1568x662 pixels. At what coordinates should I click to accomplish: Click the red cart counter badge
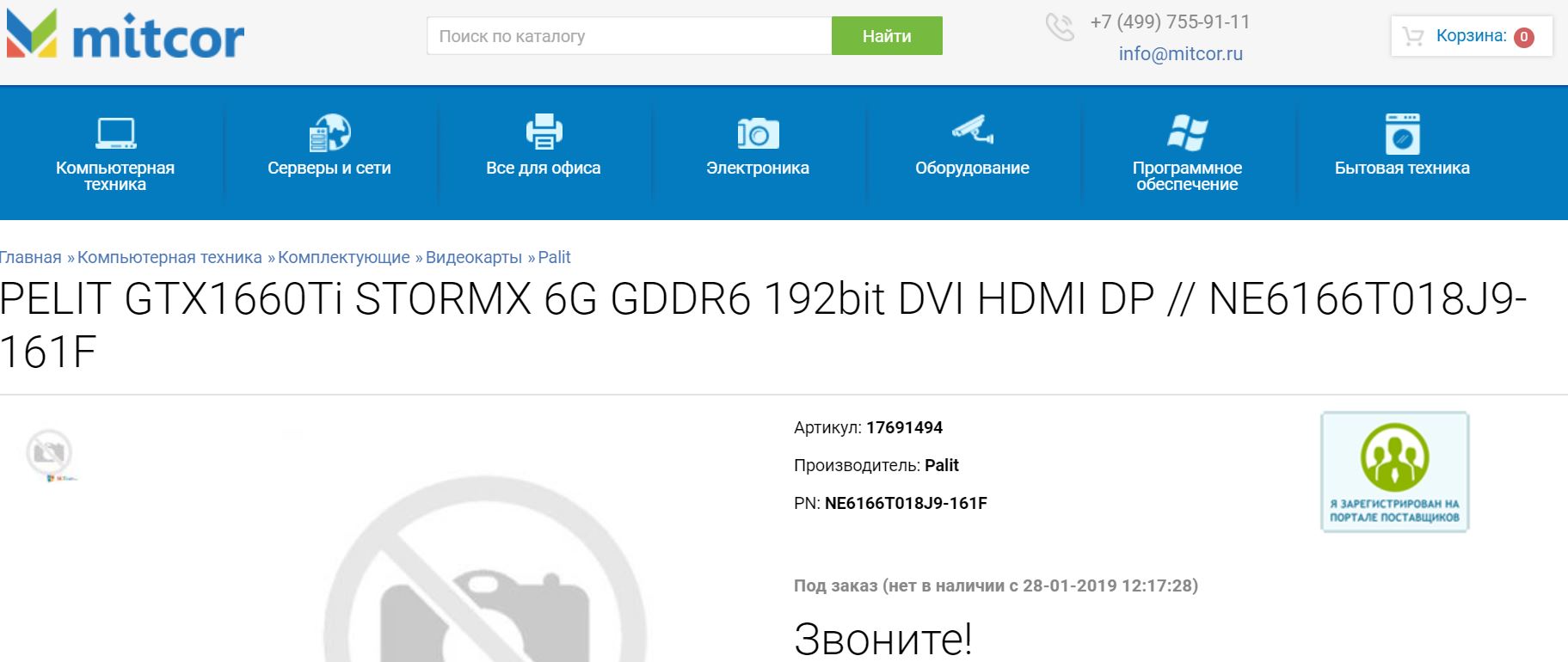[1524, 37]
